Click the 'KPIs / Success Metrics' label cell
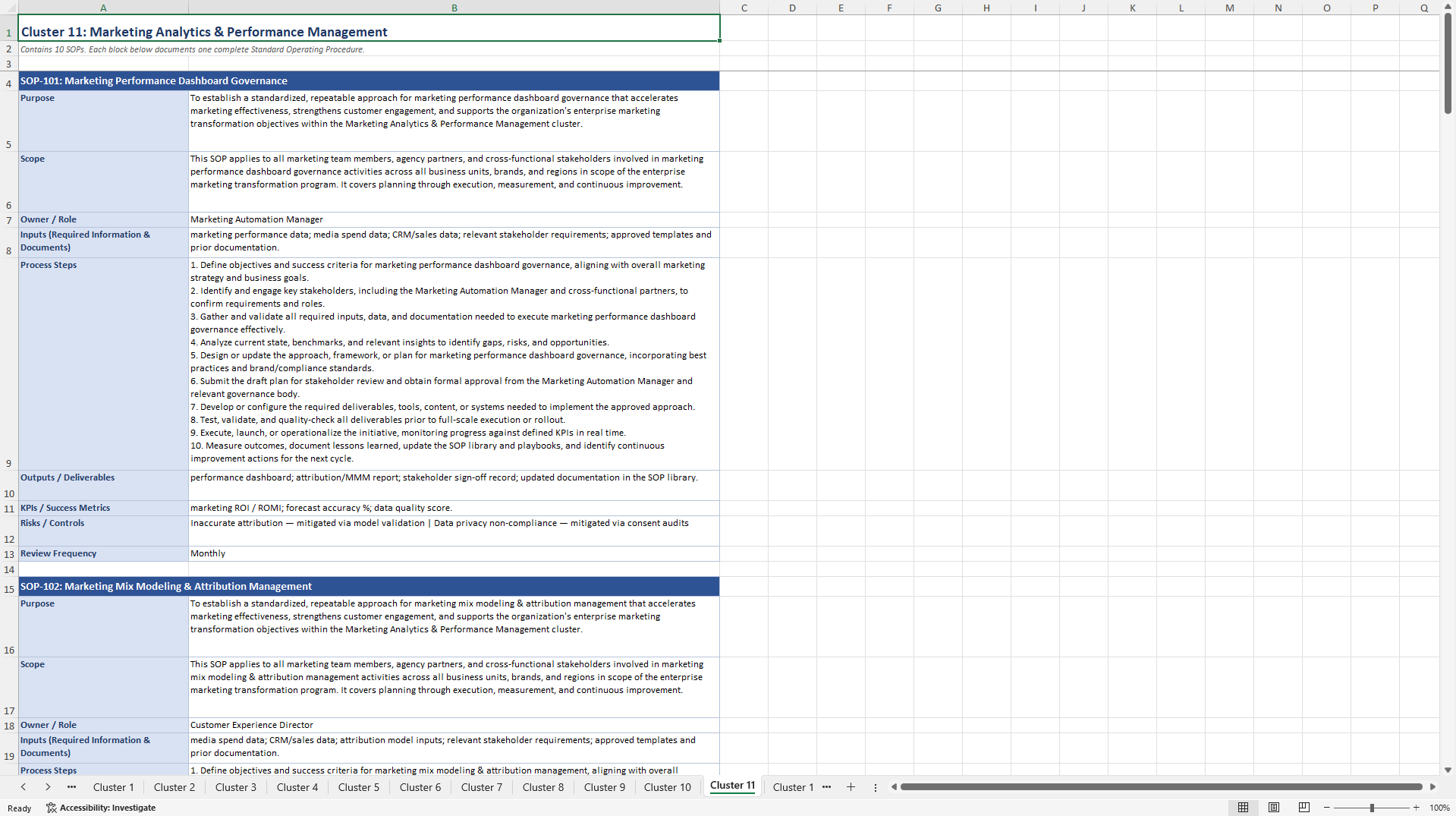 click(x=103, y=508)
